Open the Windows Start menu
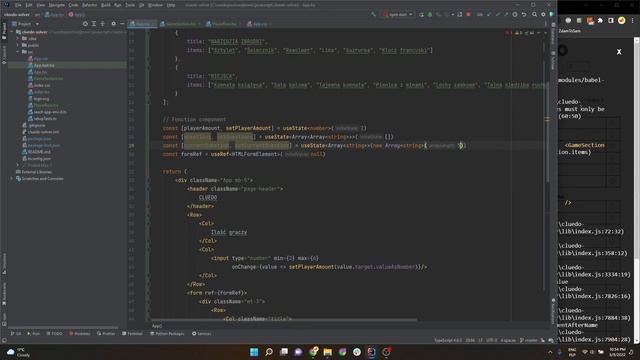This screenshot has width=640, height=360. [254, 352]
